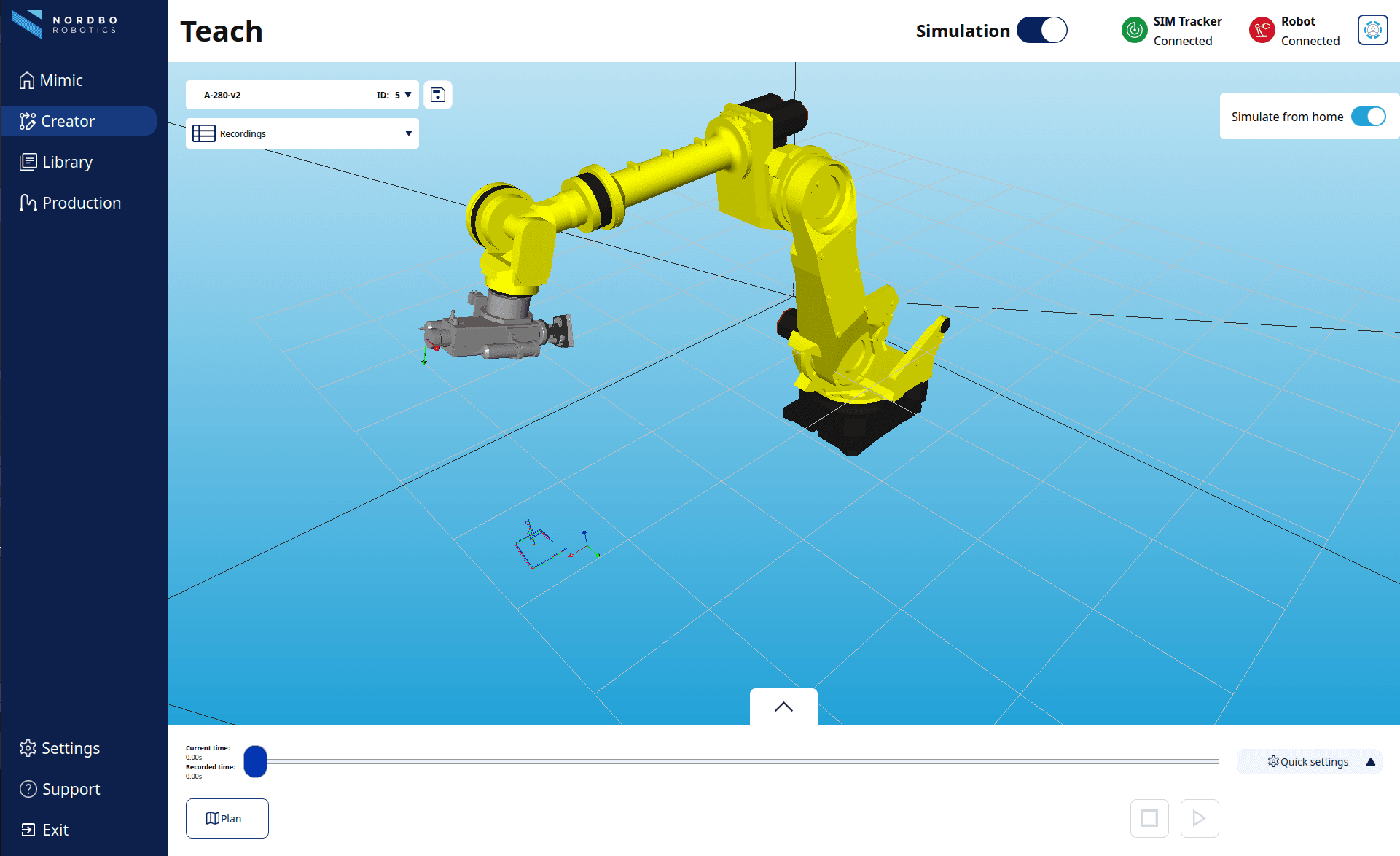Screen dimensions: 1400x856
Task: Click the Library icon in the sidebar
Action: [x=28, y=162]
